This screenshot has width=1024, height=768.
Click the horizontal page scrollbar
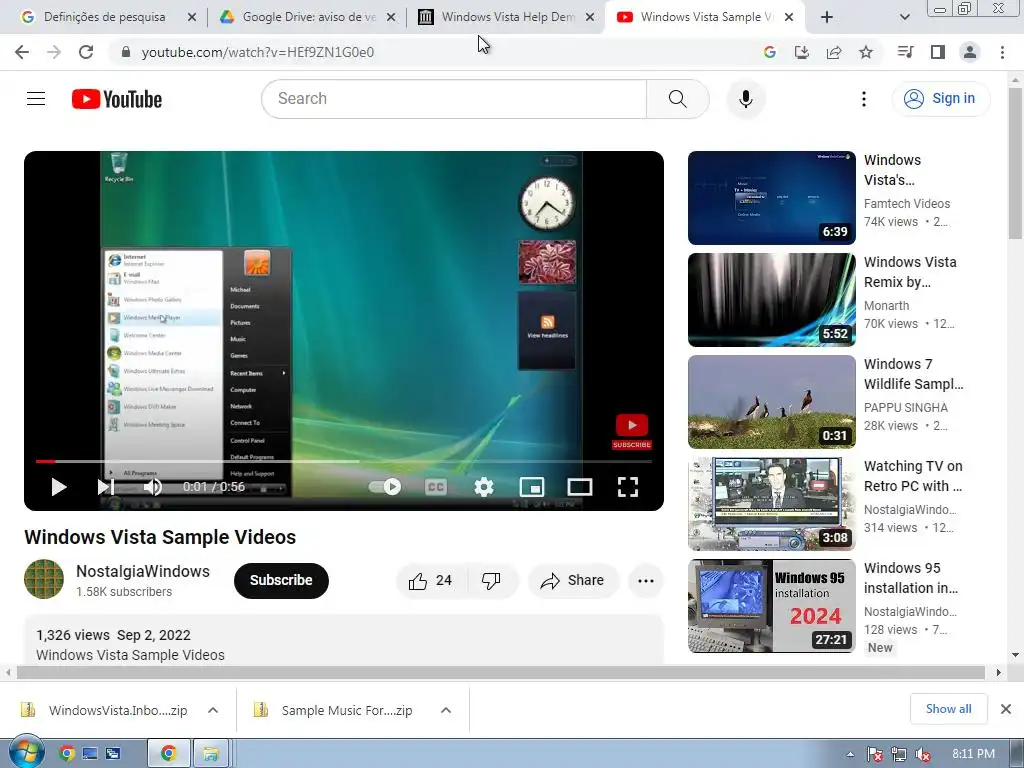[x=503, y=673]
